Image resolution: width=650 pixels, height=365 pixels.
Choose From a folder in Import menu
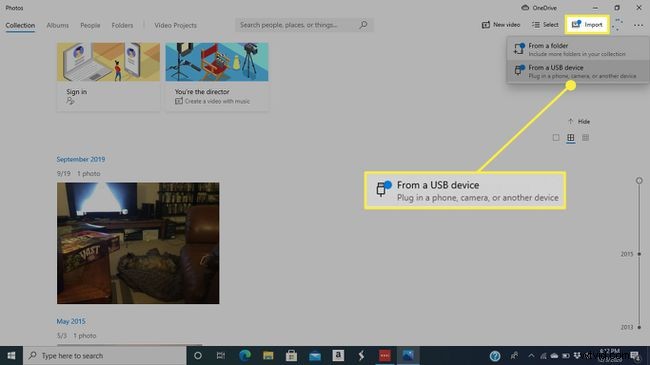click(577, 49)
